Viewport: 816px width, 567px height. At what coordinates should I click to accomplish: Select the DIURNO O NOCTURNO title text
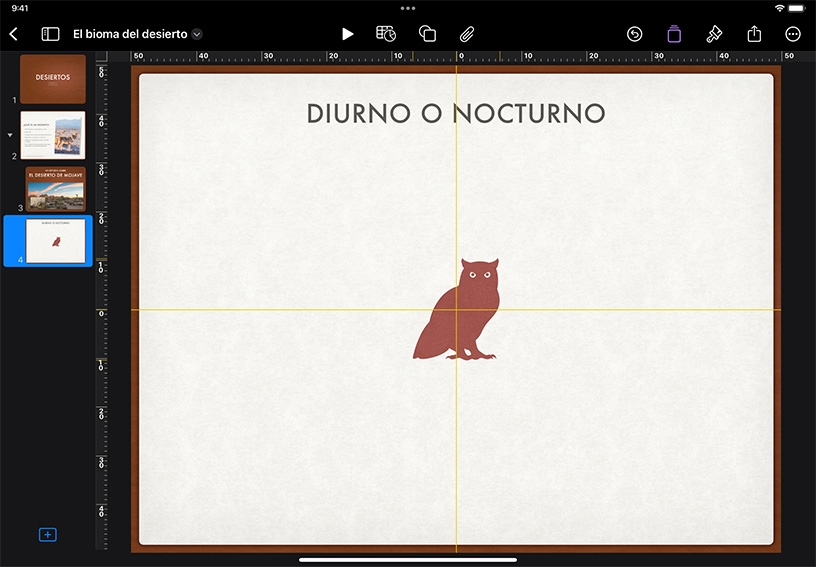coord(456,113)
